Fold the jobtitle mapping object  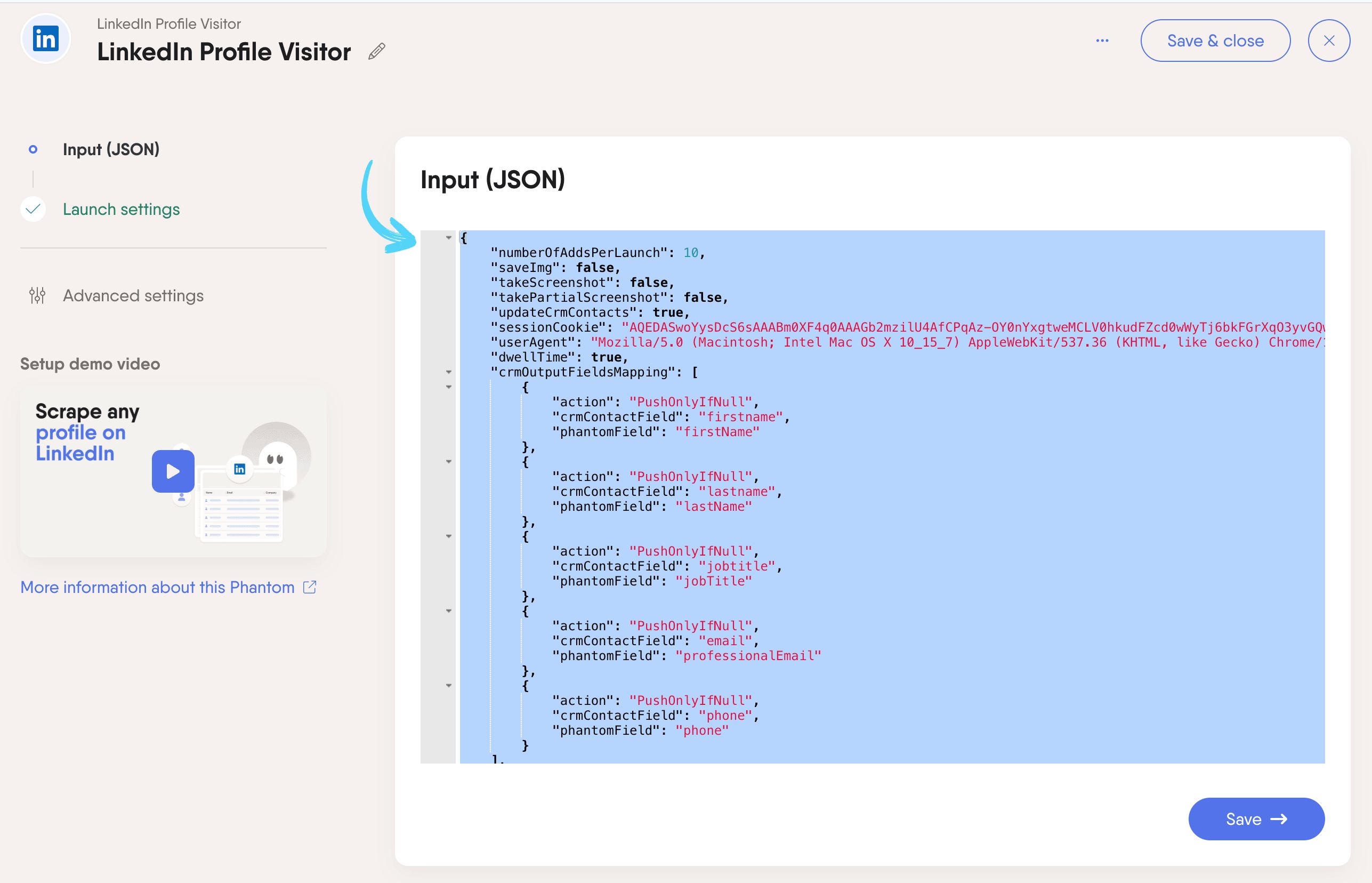[449, 536]
